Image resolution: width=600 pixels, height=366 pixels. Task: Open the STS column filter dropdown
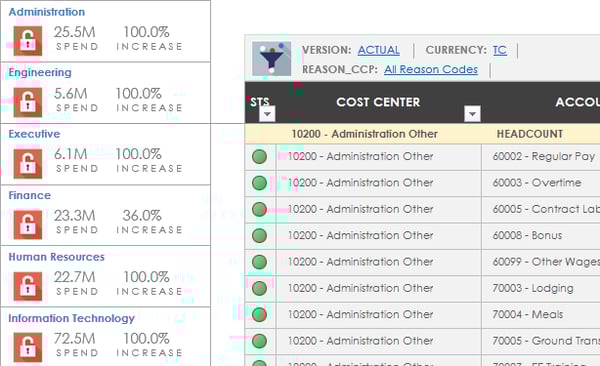tap(267, 114)
